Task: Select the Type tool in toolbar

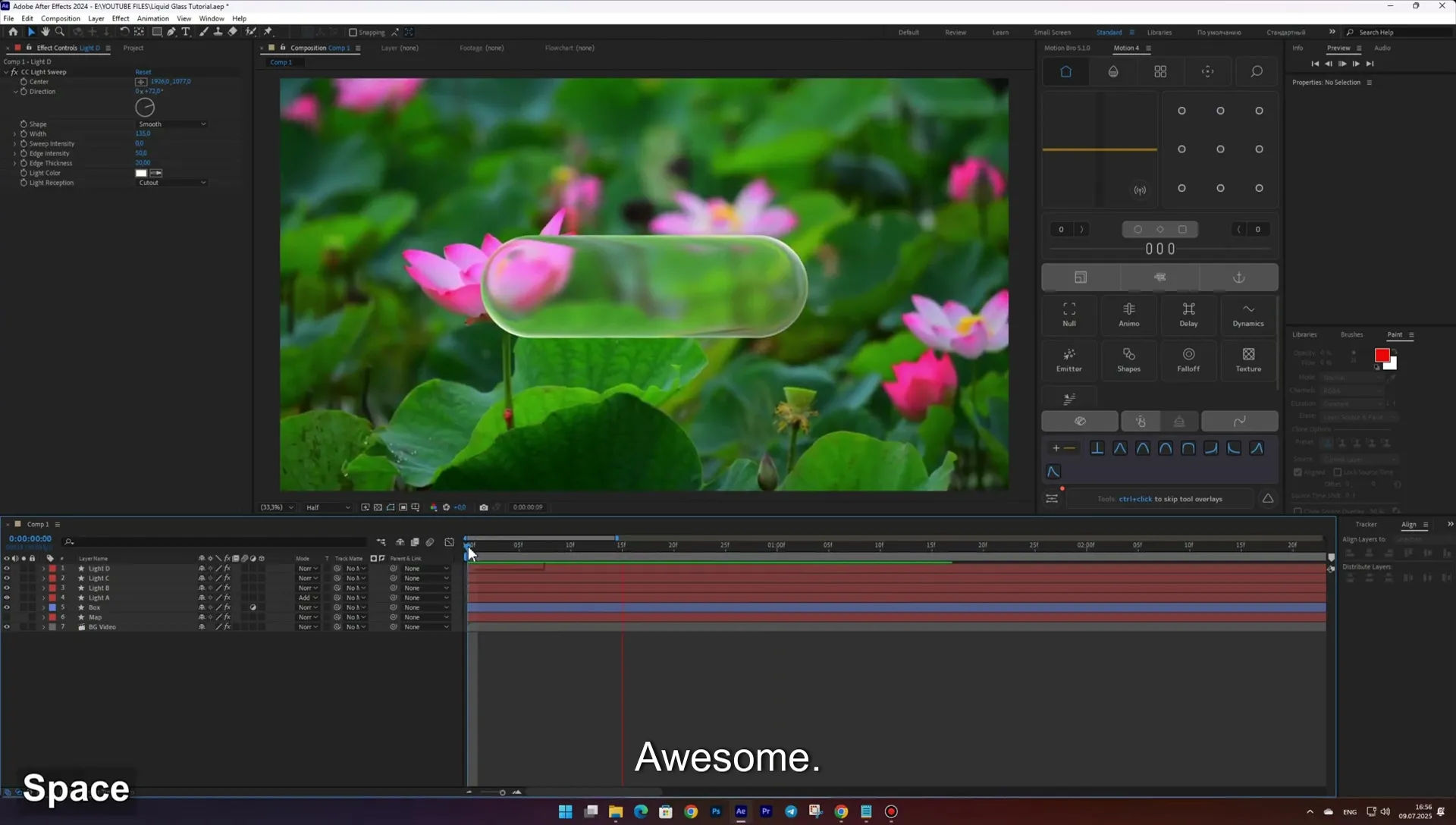Action: pos(186,32)
